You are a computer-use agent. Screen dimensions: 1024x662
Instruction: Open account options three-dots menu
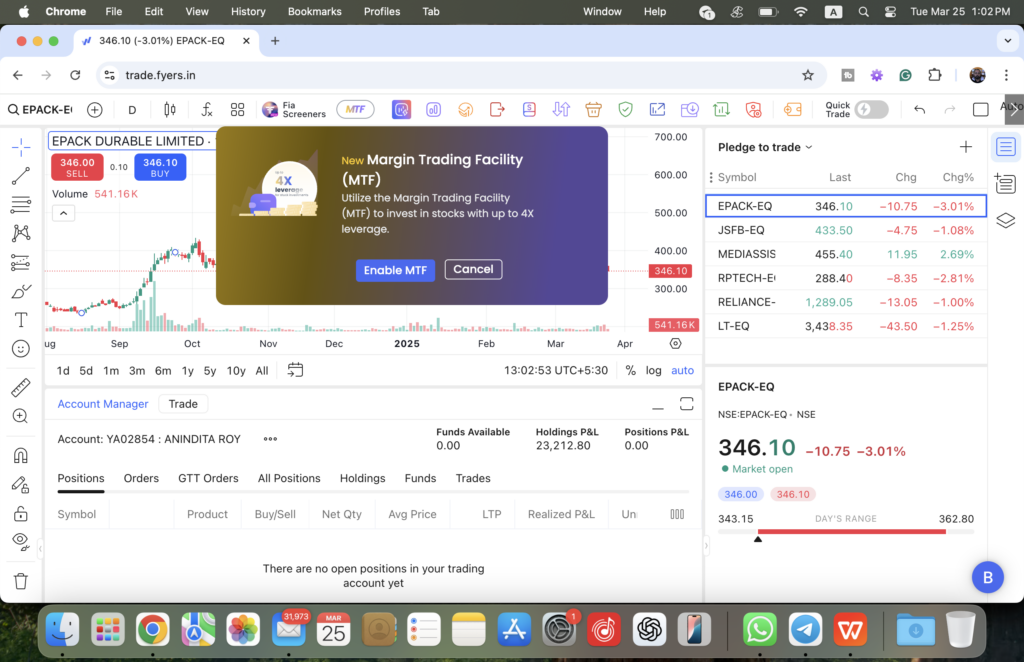pyautogui.click(x=270, y=439)
